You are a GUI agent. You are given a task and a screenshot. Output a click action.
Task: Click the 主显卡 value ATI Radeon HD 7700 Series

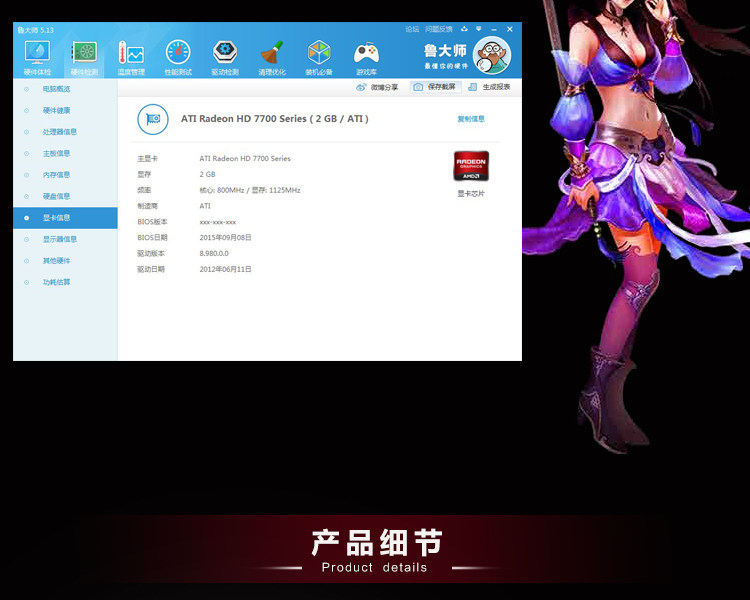tap(245, 158)
